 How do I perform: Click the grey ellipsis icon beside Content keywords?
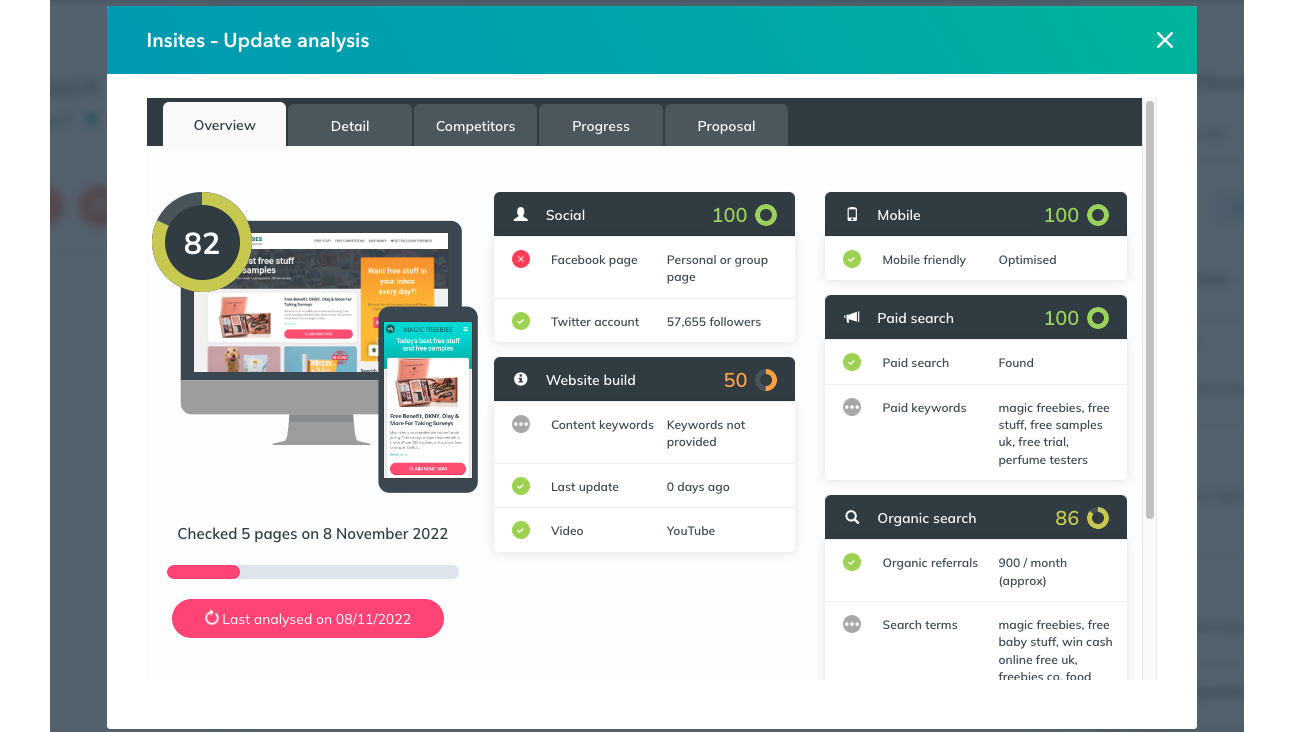(x=520, y=424)
